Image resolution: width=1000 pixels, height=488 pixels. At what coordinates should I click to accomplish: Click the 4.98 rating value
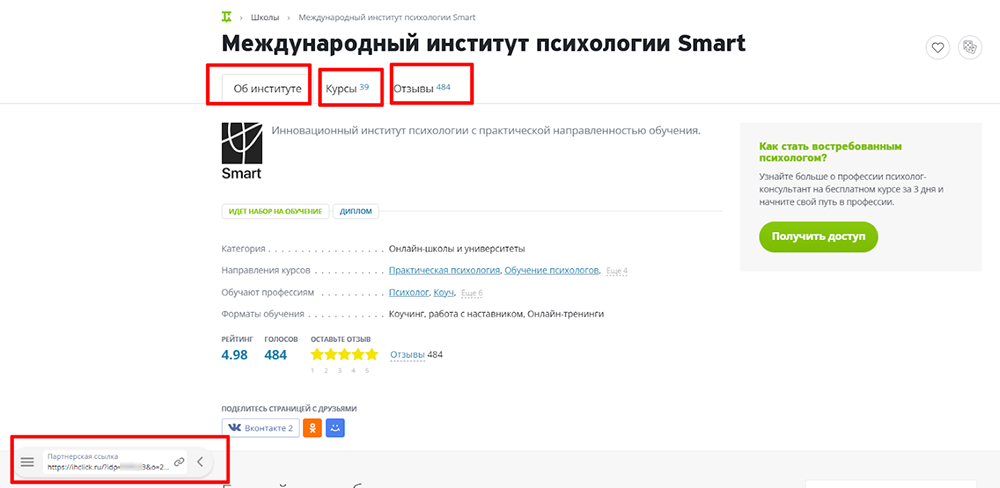(x=234, y=355)
